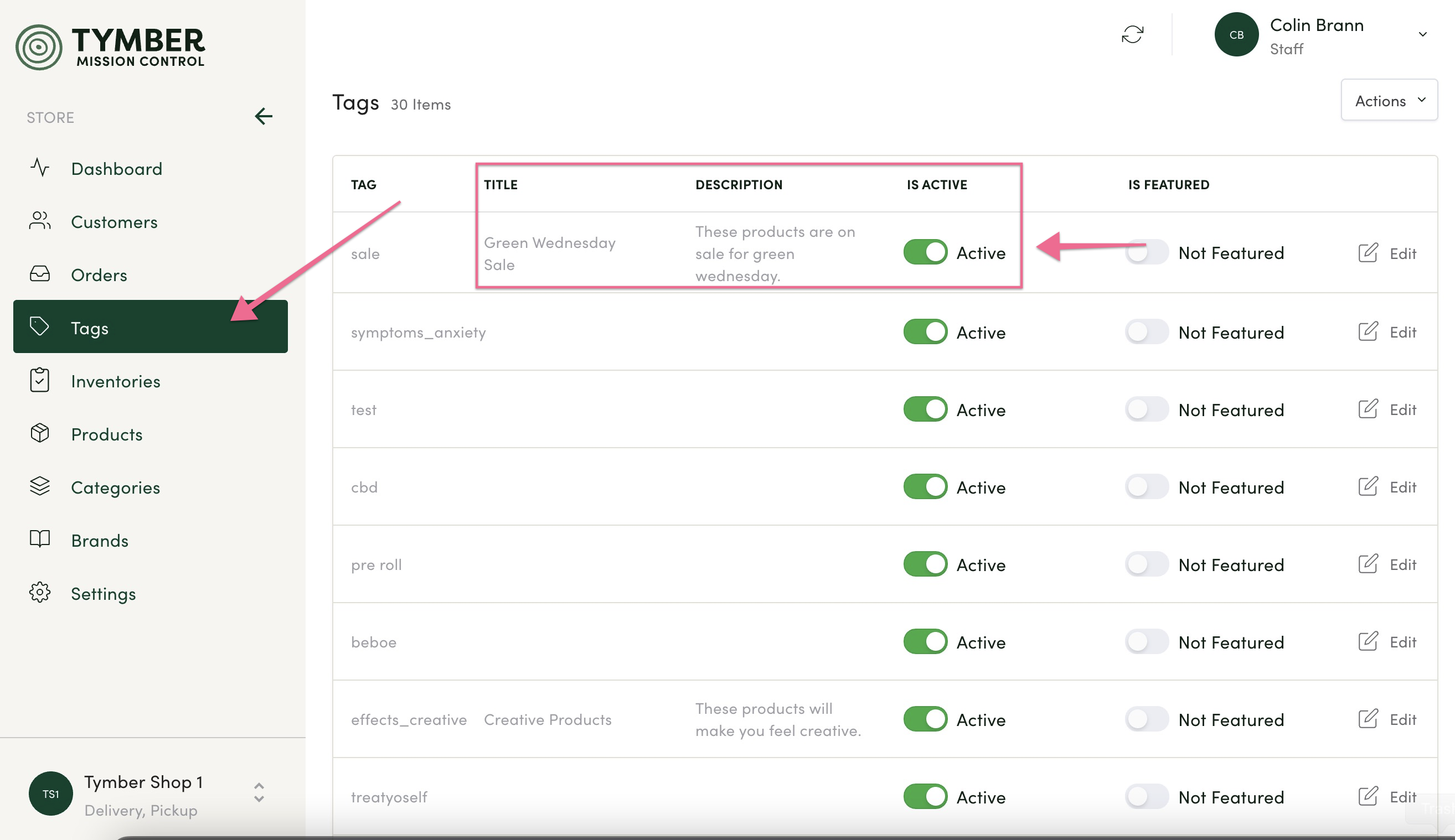This screenshot has width=1455, height=840.
Task: Click the edit pencil icon for sale tag
Action: point(1368,253)
